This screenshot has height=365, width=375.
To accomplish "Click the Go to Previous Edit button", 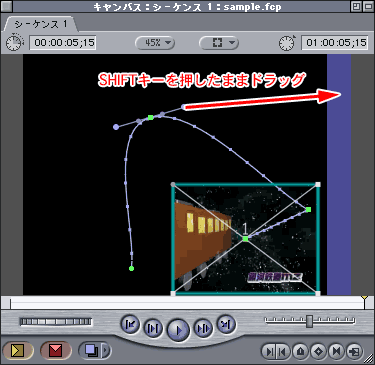I will tap(130, 324).
